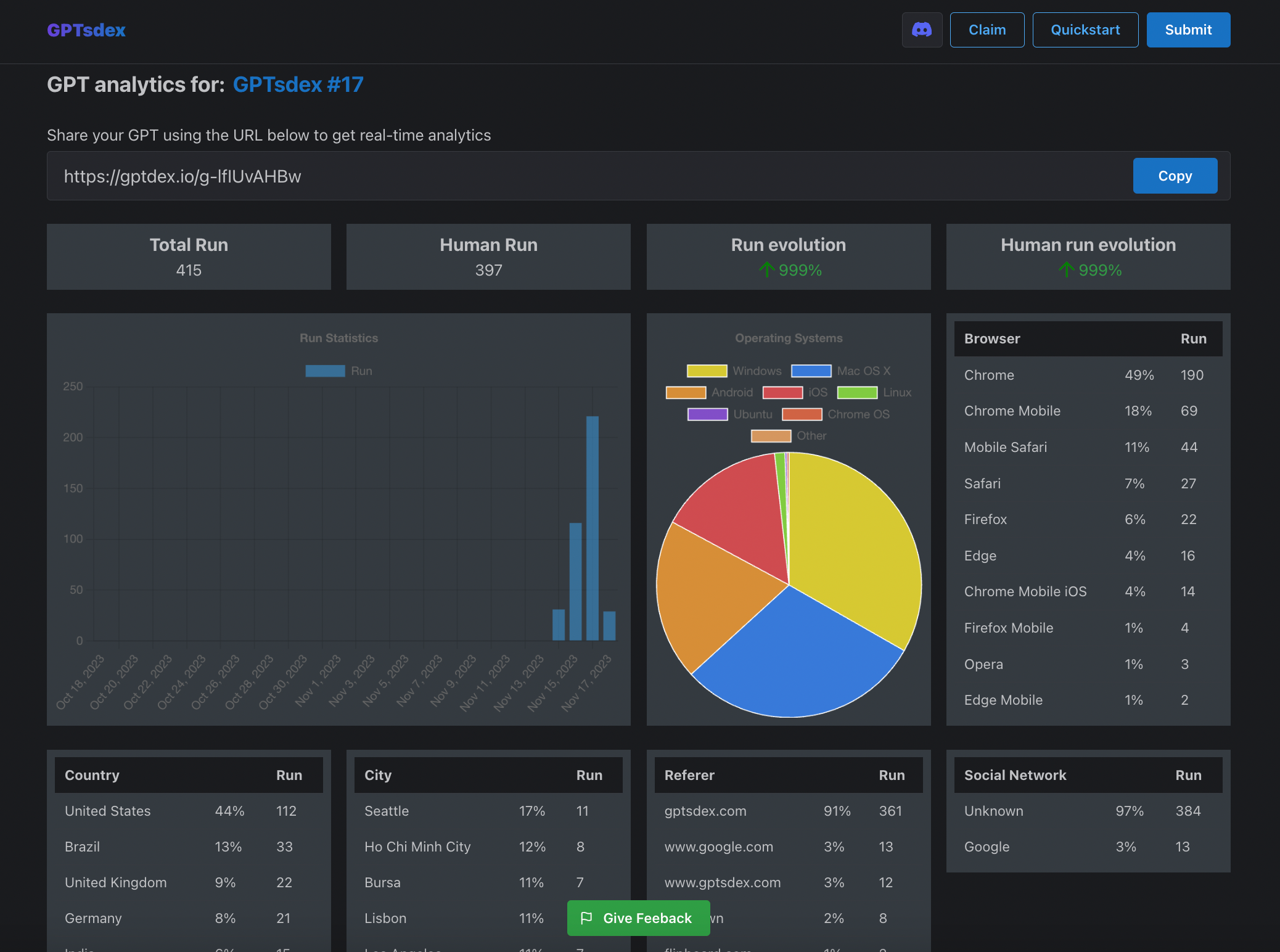Click the flag icon in feedback button
Viewport: 1280px width, 952px height.
click(x=586, y=918)
